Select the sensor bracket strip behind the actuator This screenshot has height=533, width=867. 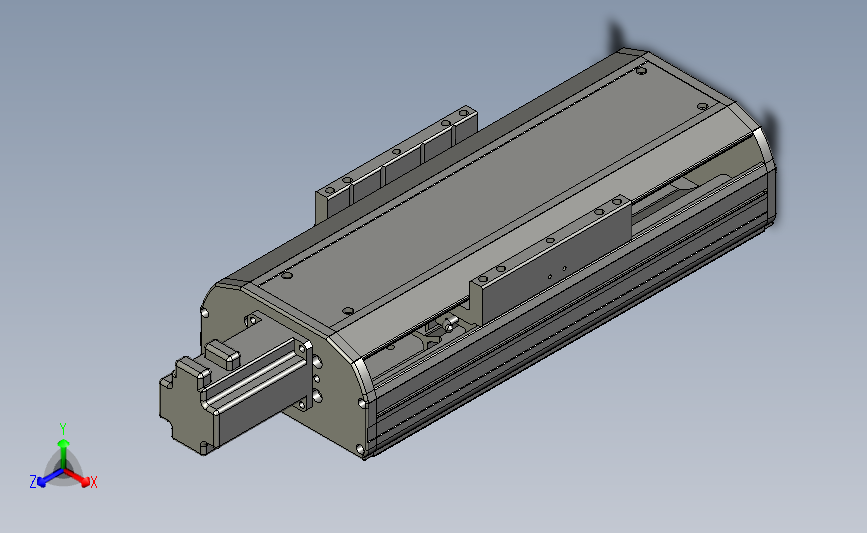pos(395,163)
